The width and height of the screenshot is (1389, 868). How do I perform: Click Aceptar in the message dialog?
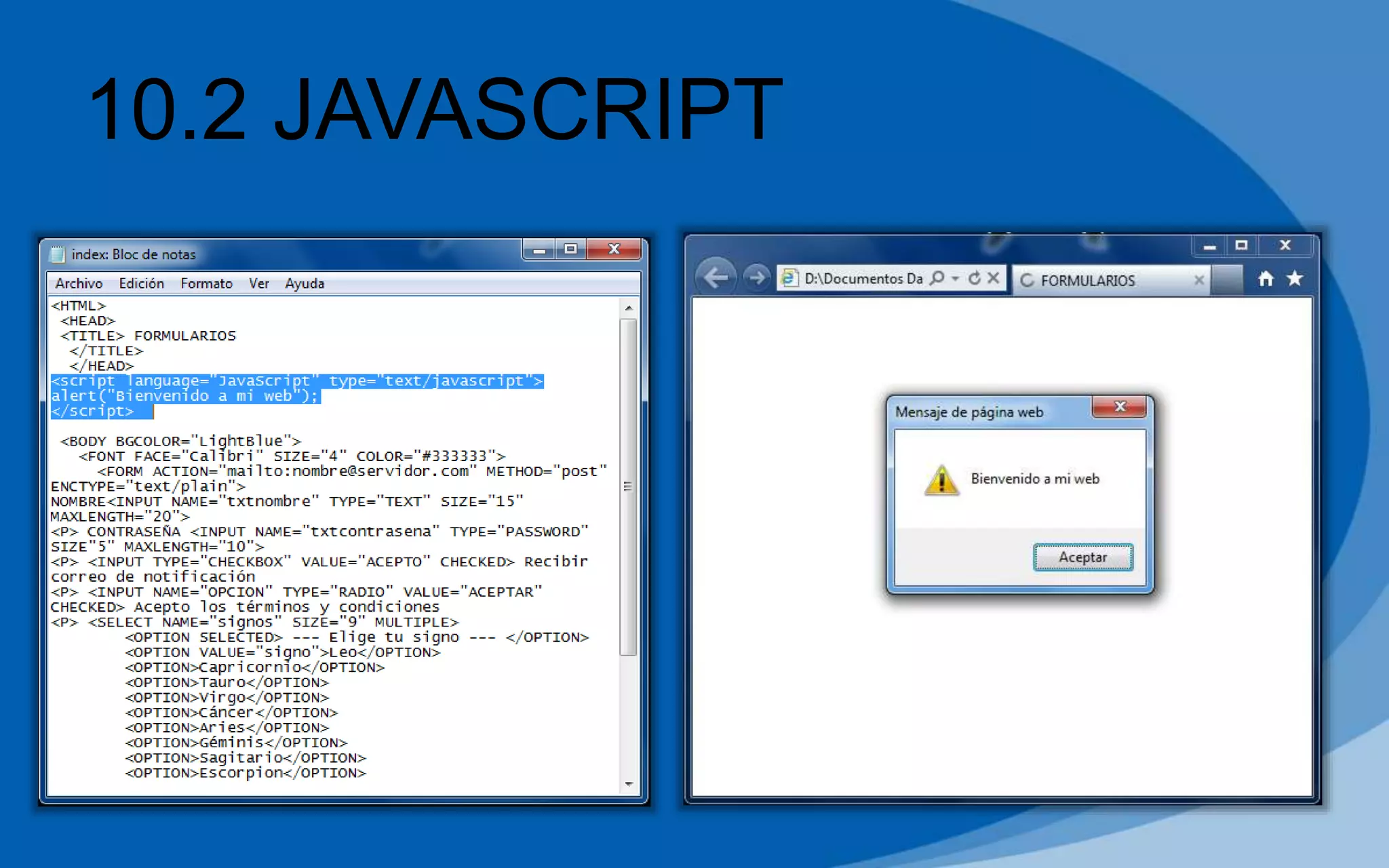coord(1083,557)
